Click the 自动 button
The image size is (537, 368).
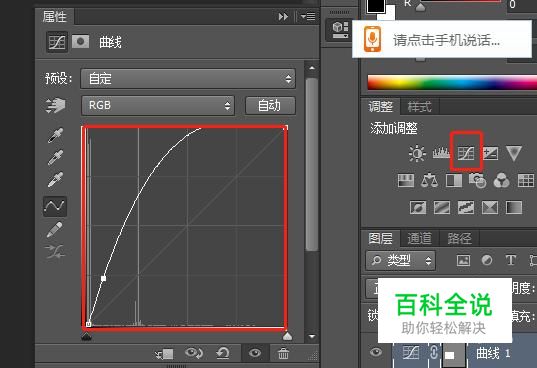pos(270,105)
